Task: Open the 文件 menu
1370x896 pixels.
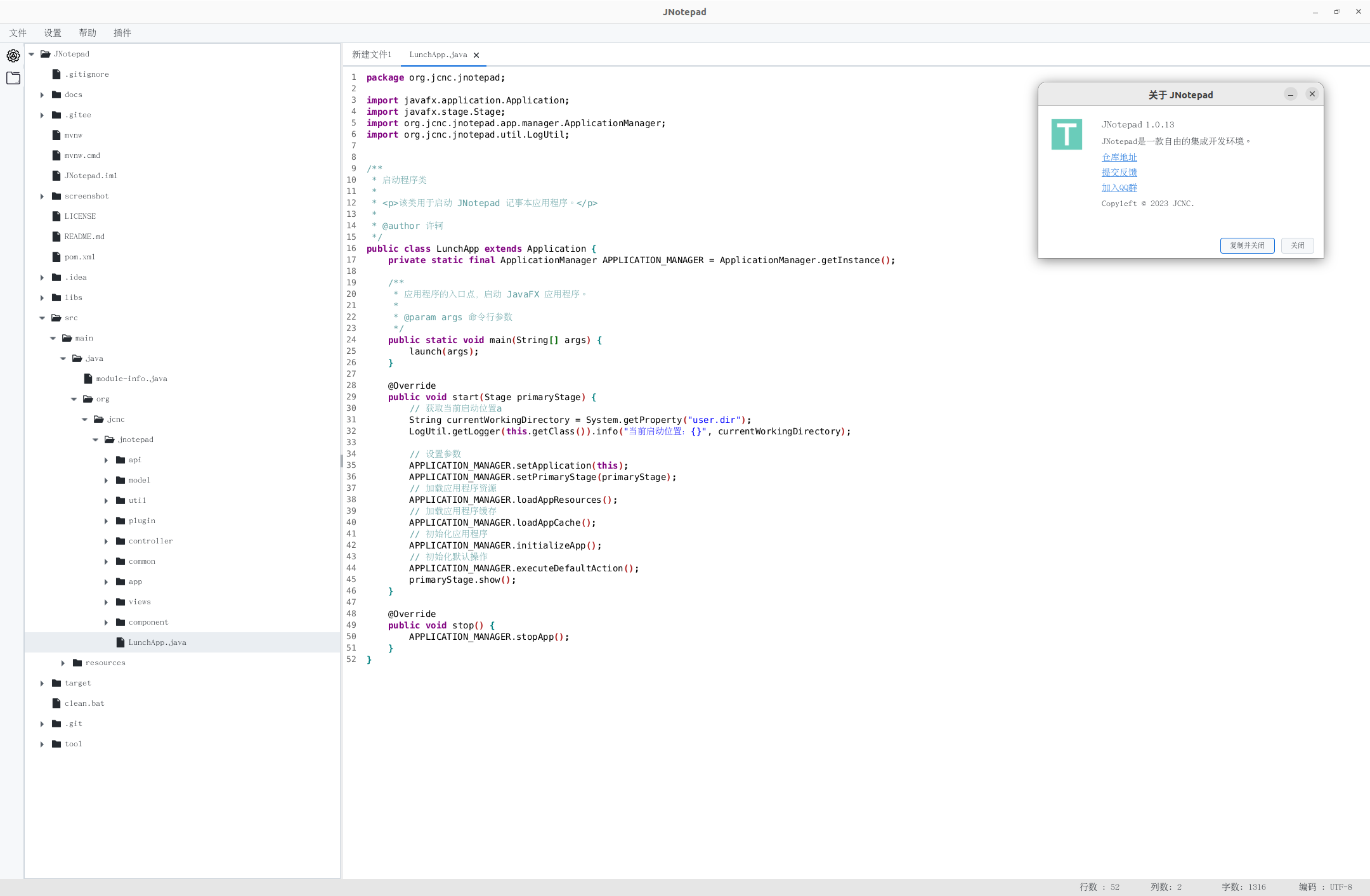Action: pyautogui.click(x=18, y=33)
